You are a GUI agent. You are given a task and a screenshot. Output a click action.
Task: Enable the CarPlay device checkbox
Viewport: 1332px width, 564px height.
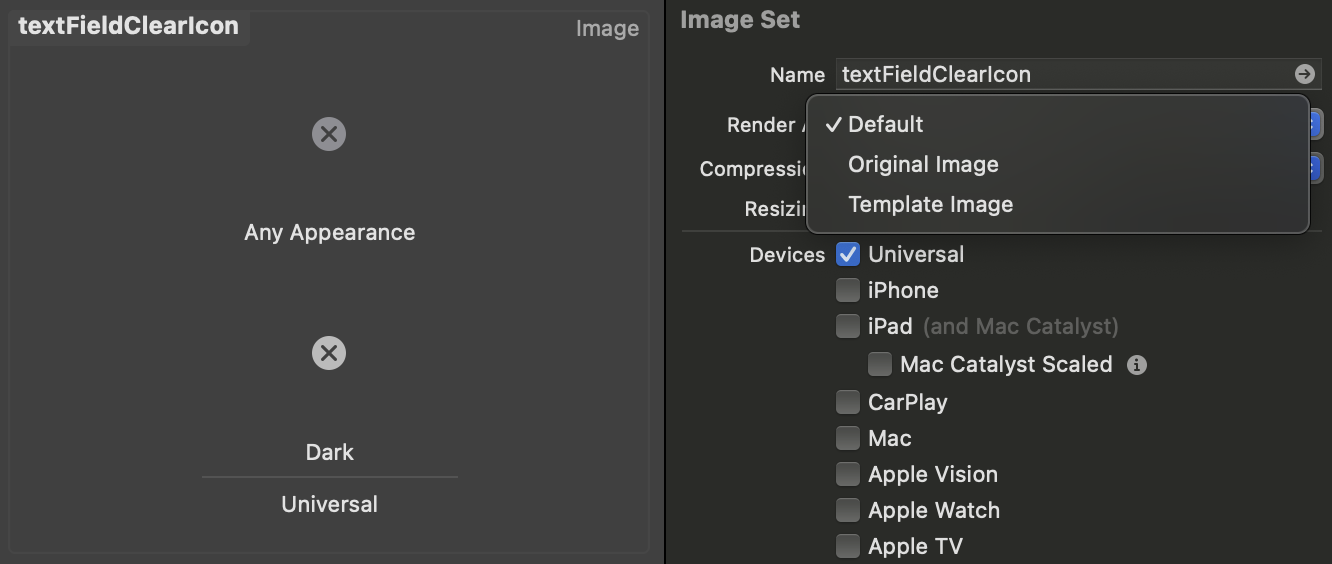click(848, 402)
